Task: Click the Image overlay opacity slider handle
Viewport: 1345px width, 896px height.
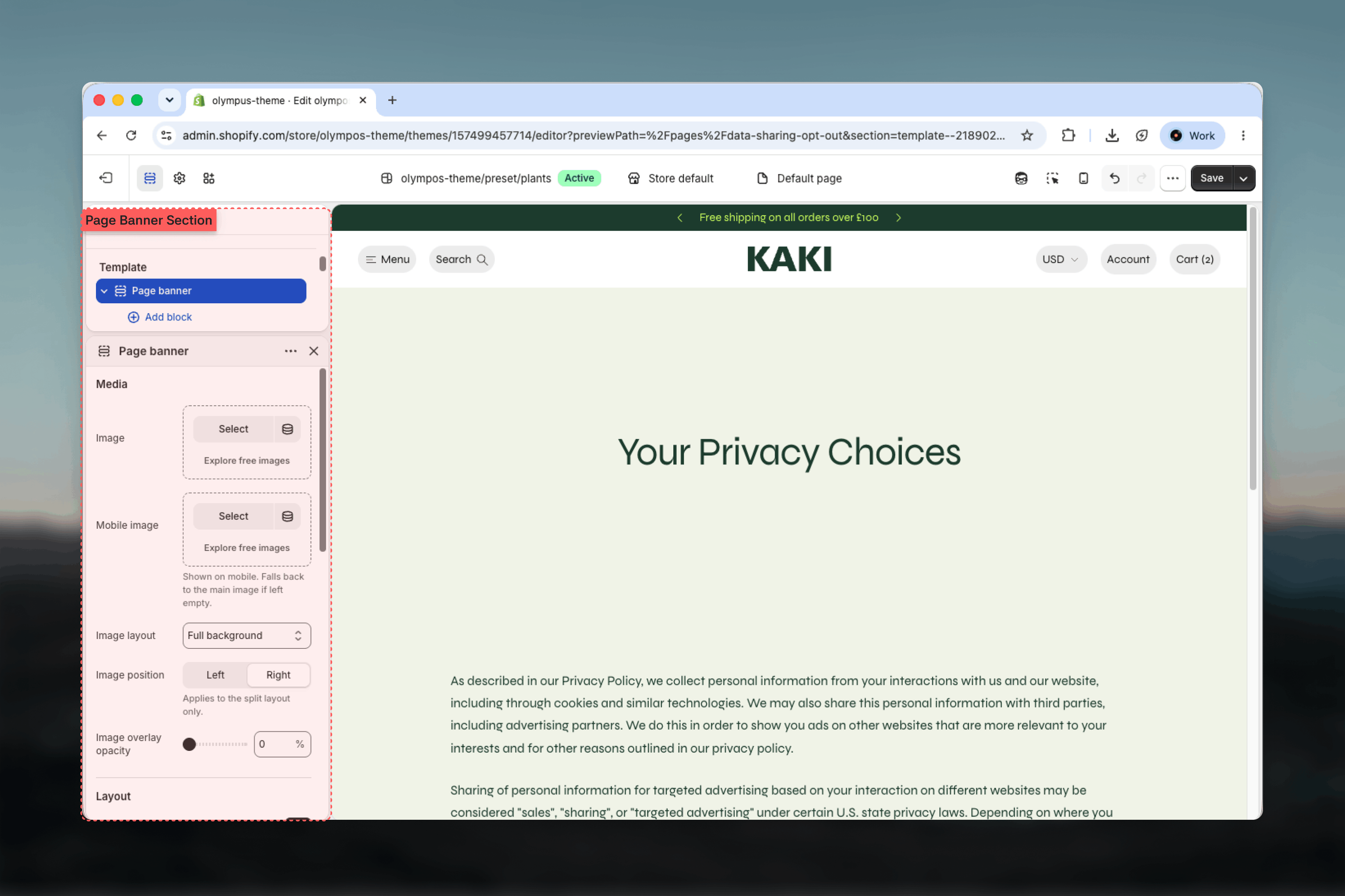Action: pyautogui.click(x=189, y=744)
